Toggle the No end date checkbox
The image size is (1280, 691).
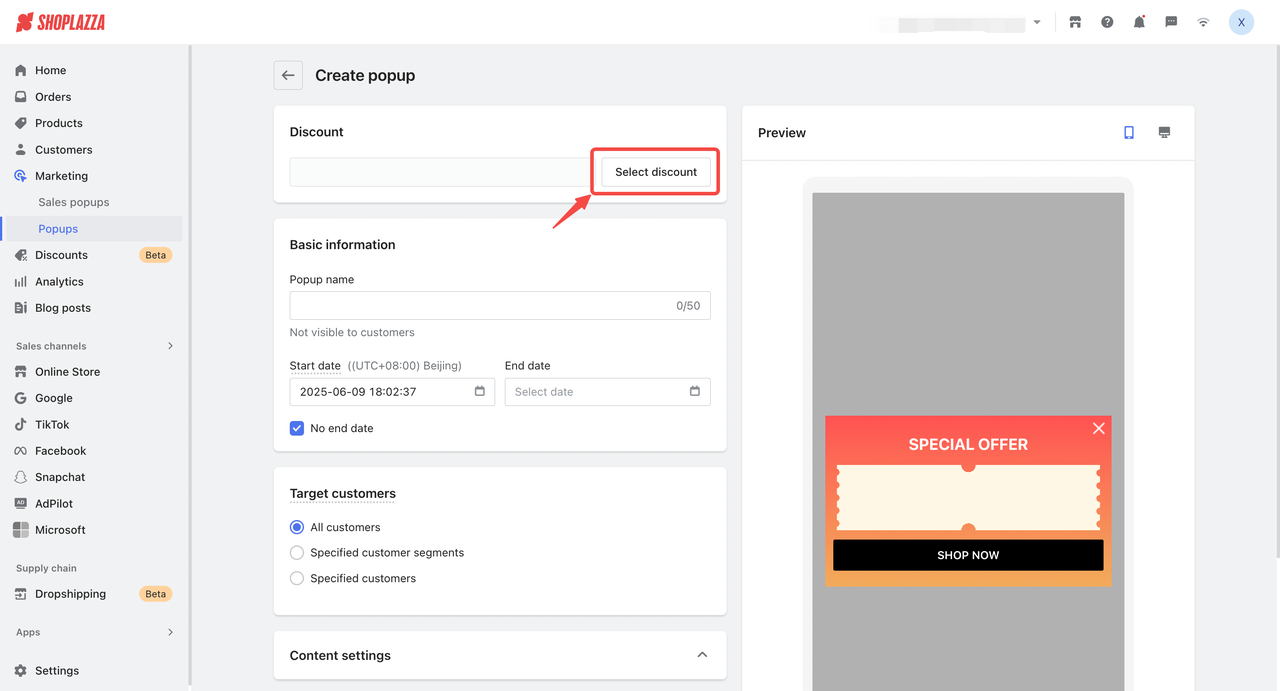click(297, 428)
